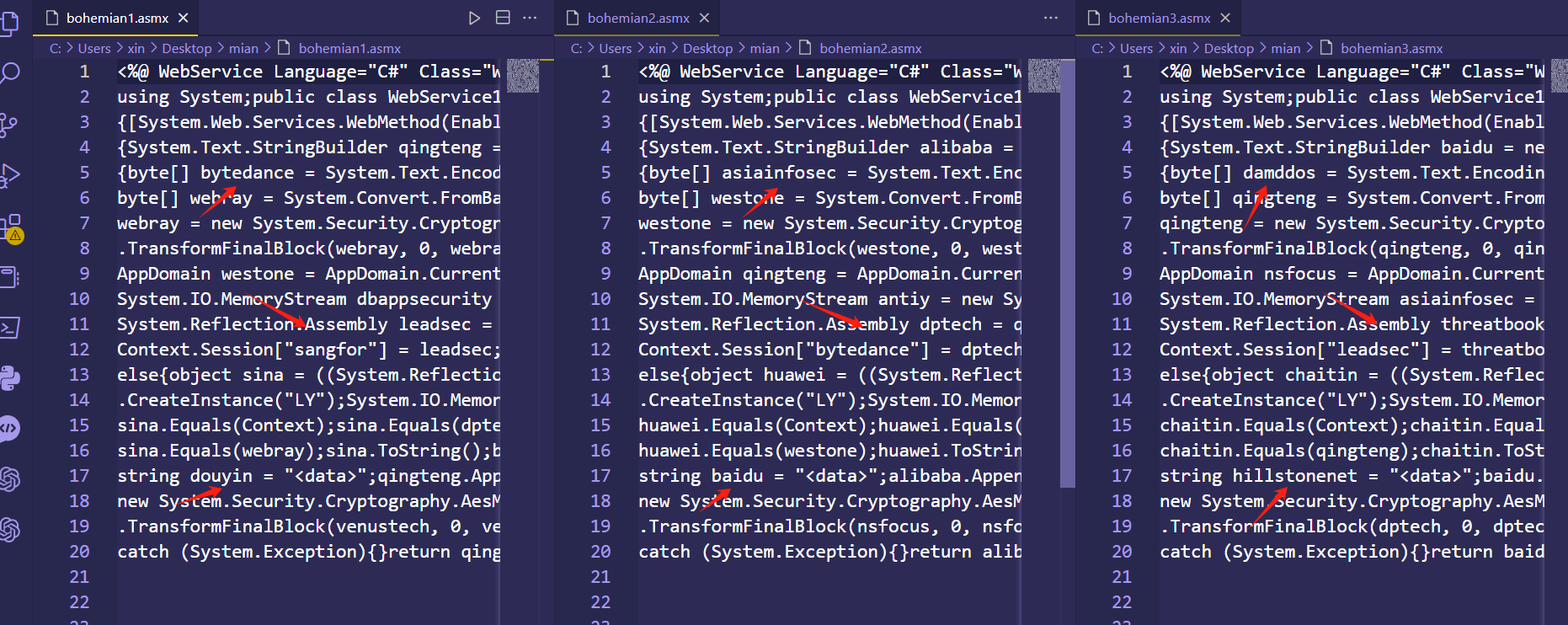
Task: Click 'douyin' on line 17 of bohemian1
Action: click(x=221, y=476)
